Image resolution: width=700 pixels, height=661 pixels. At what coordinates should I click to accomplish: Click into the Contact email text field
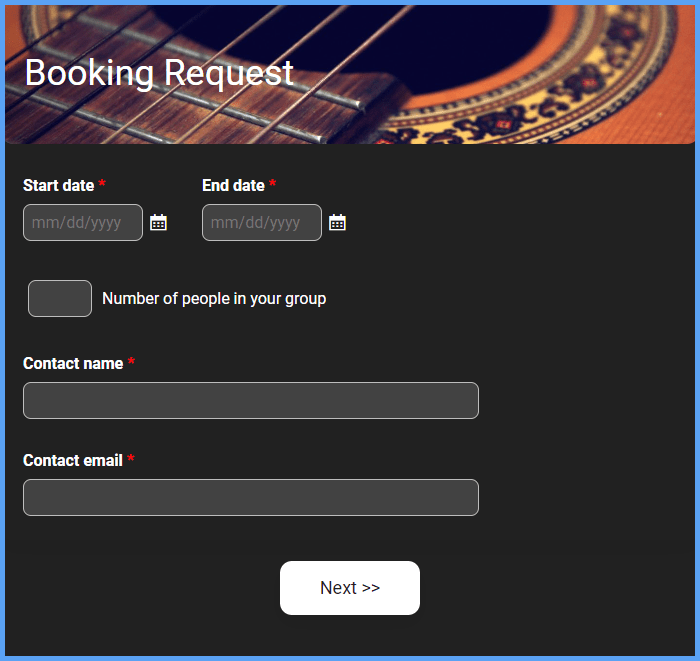pyautogui.click(x=251, y=497)
